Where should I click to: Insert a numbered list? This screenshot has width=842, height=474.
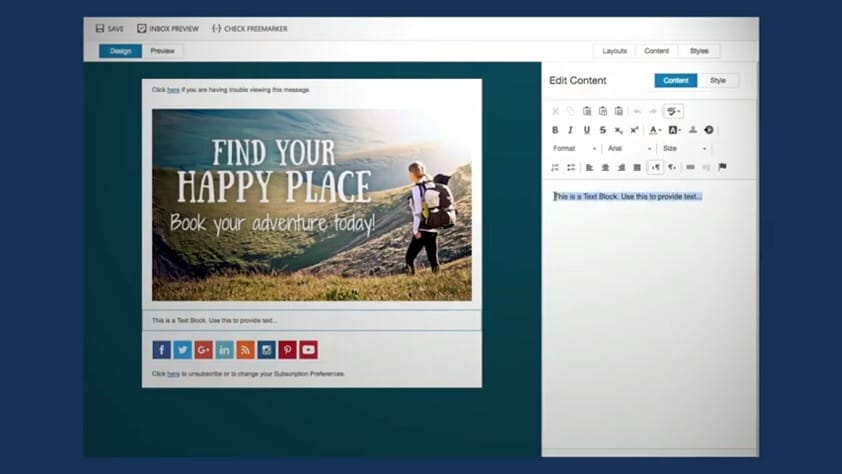coord(556,167)
